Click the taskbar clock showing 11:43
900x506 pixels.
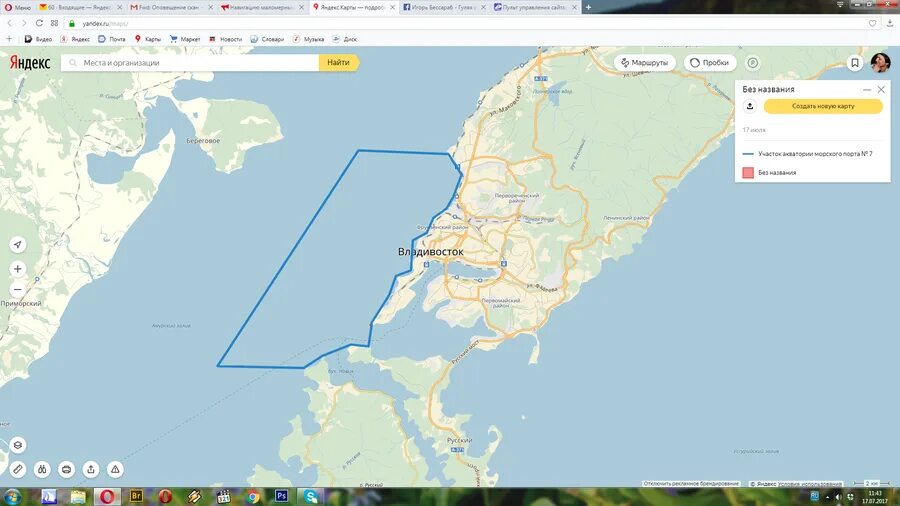point(875,497)
